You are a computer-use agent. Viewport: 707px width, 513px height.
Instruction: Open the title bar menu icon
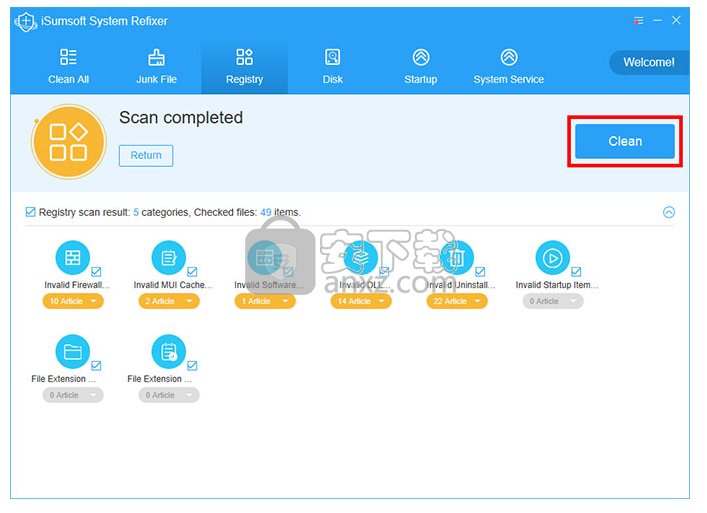point(638,21)
